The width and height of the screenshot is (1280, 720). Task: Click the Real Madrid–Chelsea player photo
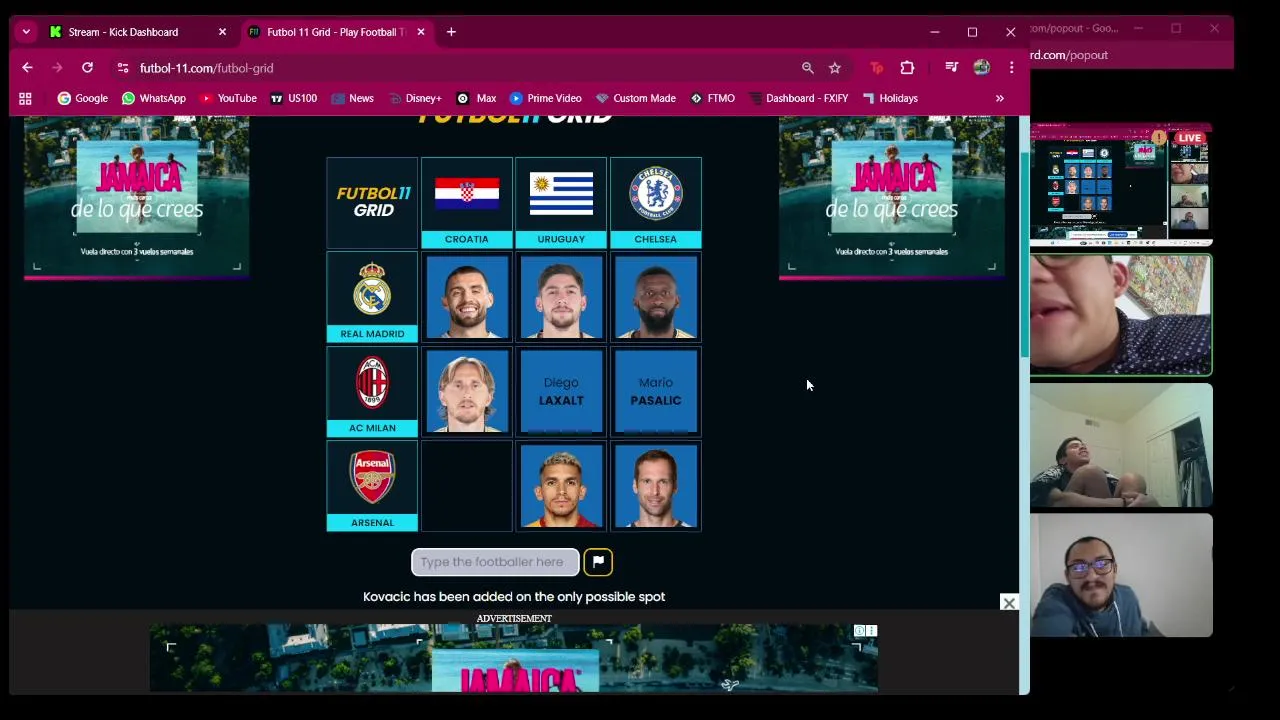pos(655,297)
